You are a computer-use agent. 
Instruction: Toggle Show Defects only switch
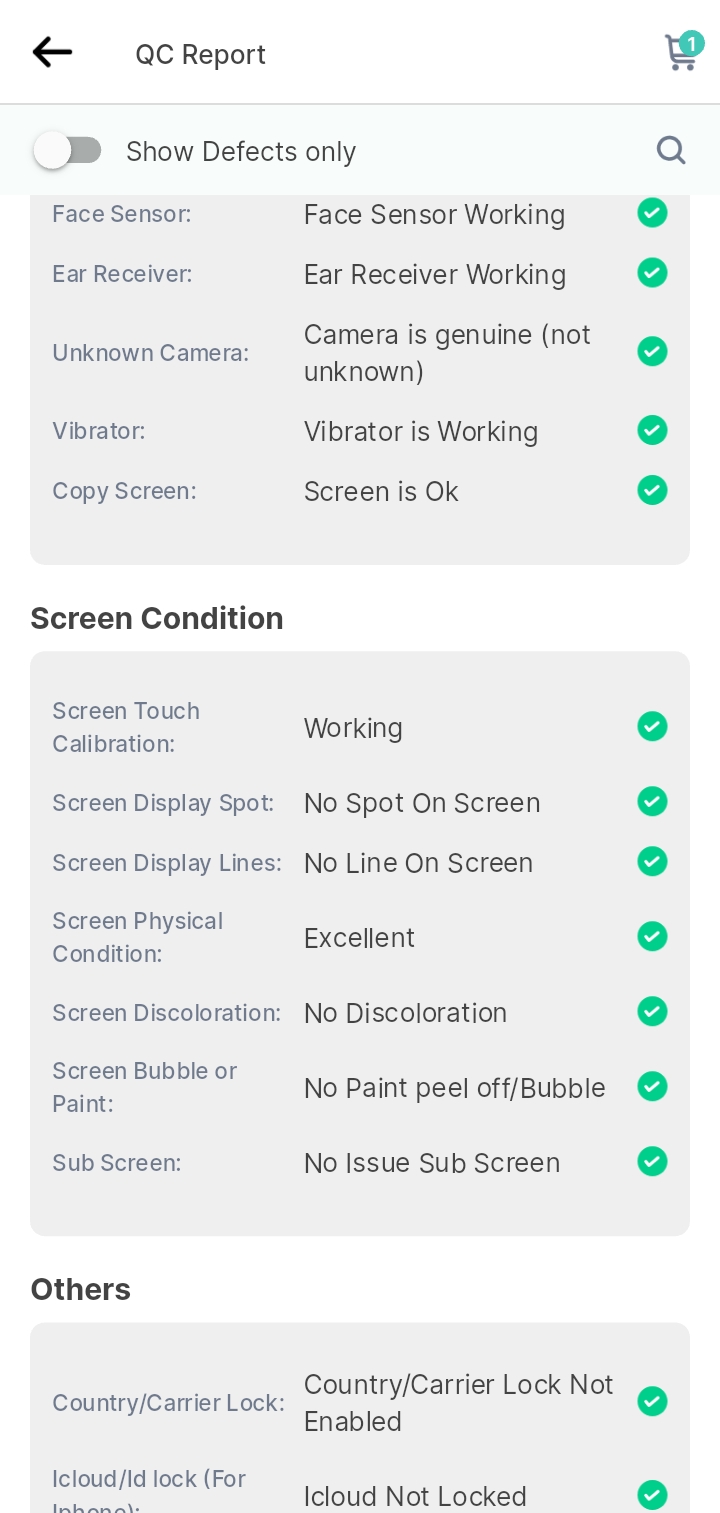(68, 151)
